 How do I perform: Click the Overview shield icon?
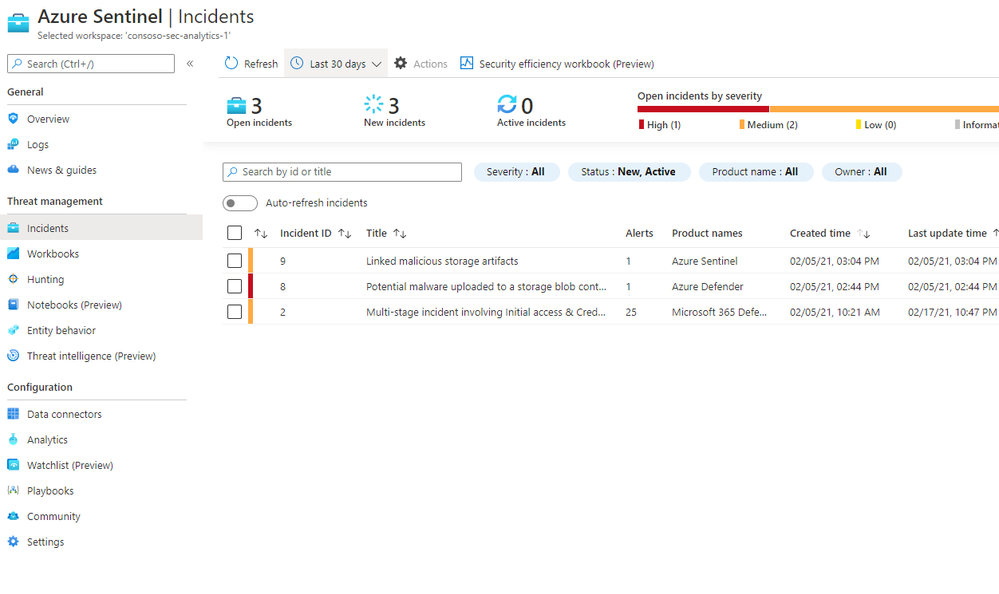click(x=13, y=119)
